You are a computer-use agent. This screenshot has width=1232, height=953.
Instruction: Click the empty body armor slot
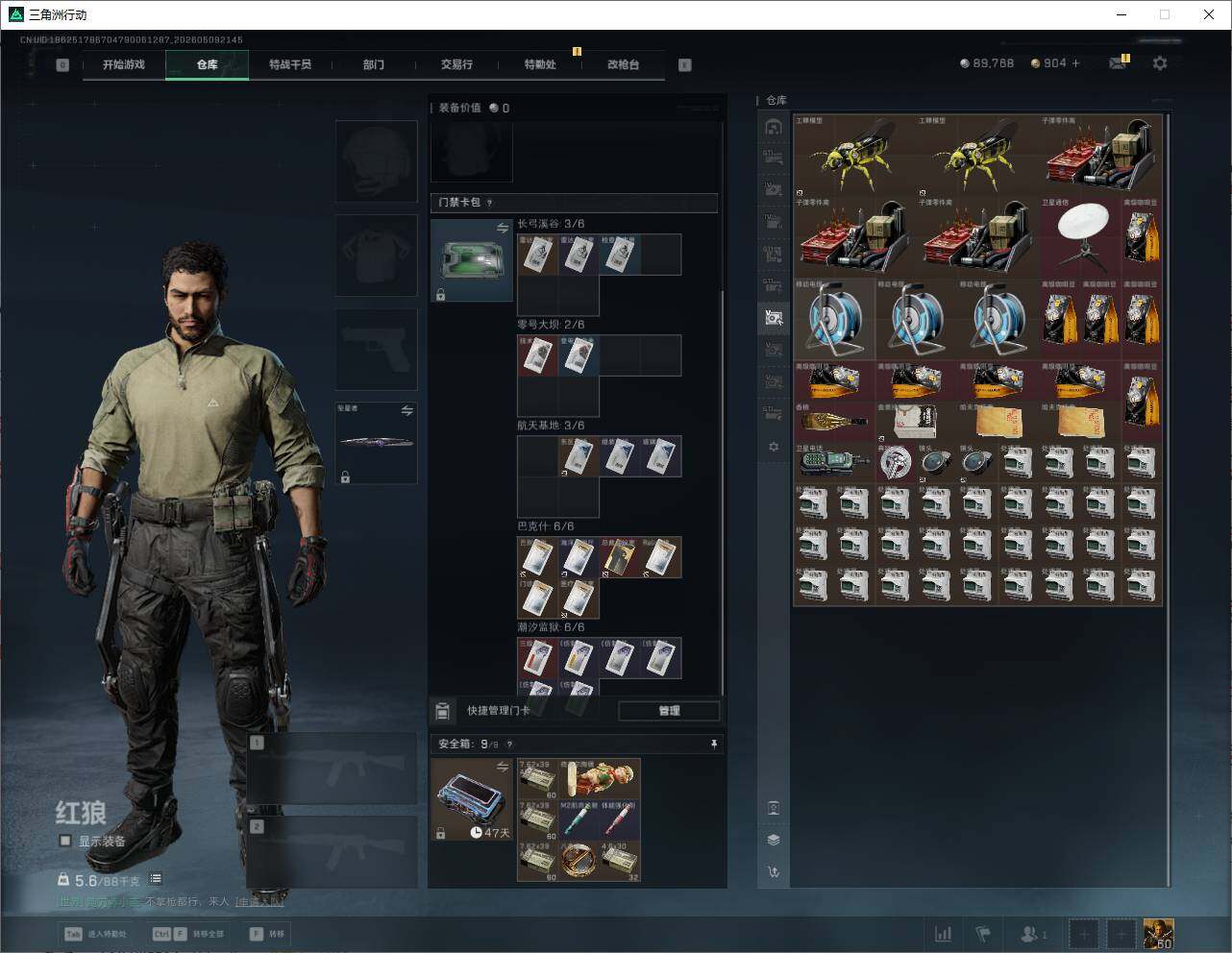(x=376, y=255)
